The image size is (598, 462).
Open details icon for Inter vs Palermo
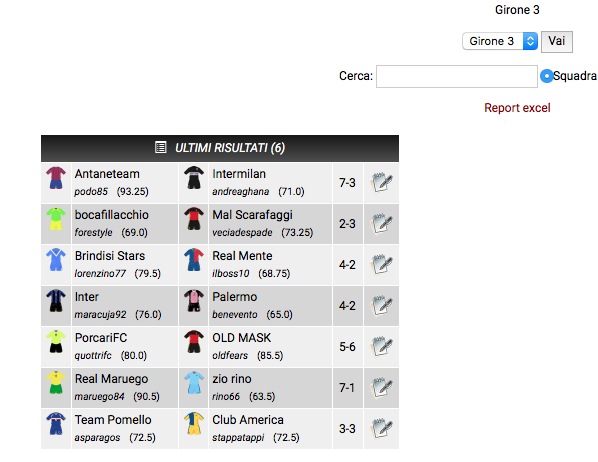tap(381, 306)
